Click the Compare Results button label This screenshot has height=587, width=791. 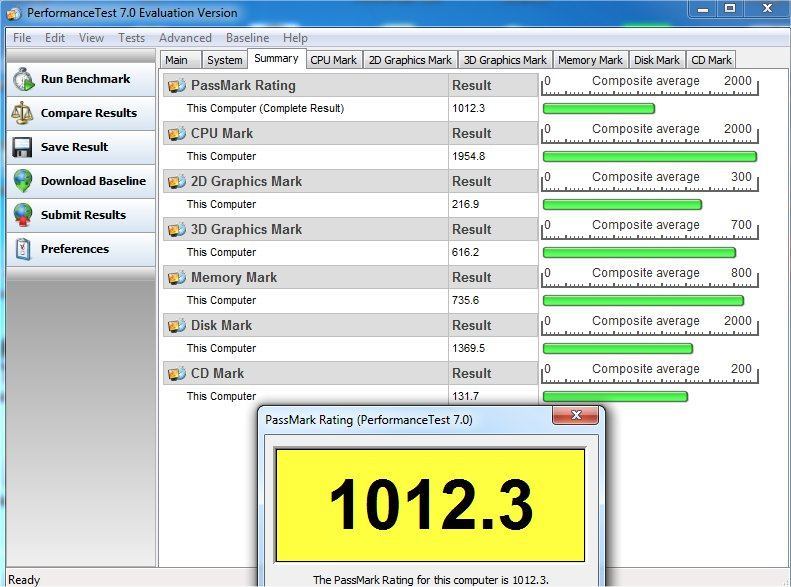click(x=89, y=113)
